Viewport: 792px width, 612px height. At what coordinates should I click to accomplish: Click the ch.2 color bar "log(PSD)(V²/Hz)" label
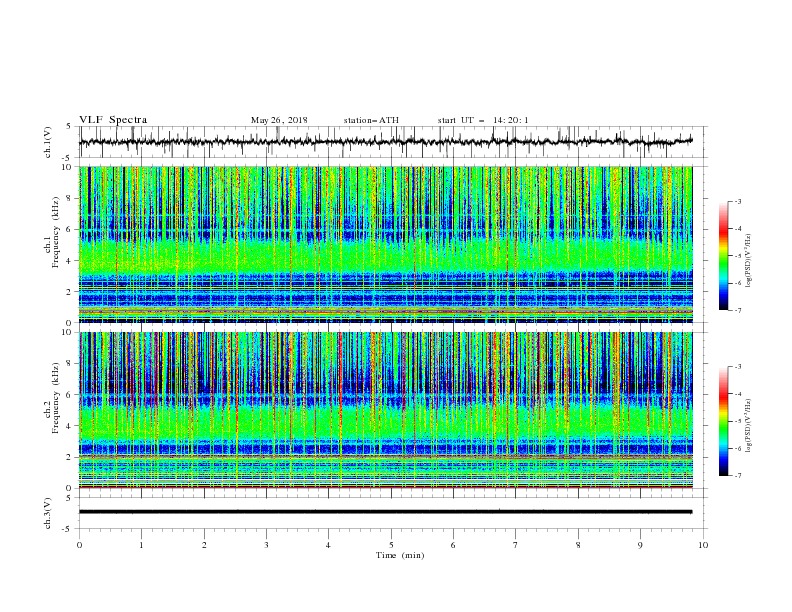click(x=749, y=426)
